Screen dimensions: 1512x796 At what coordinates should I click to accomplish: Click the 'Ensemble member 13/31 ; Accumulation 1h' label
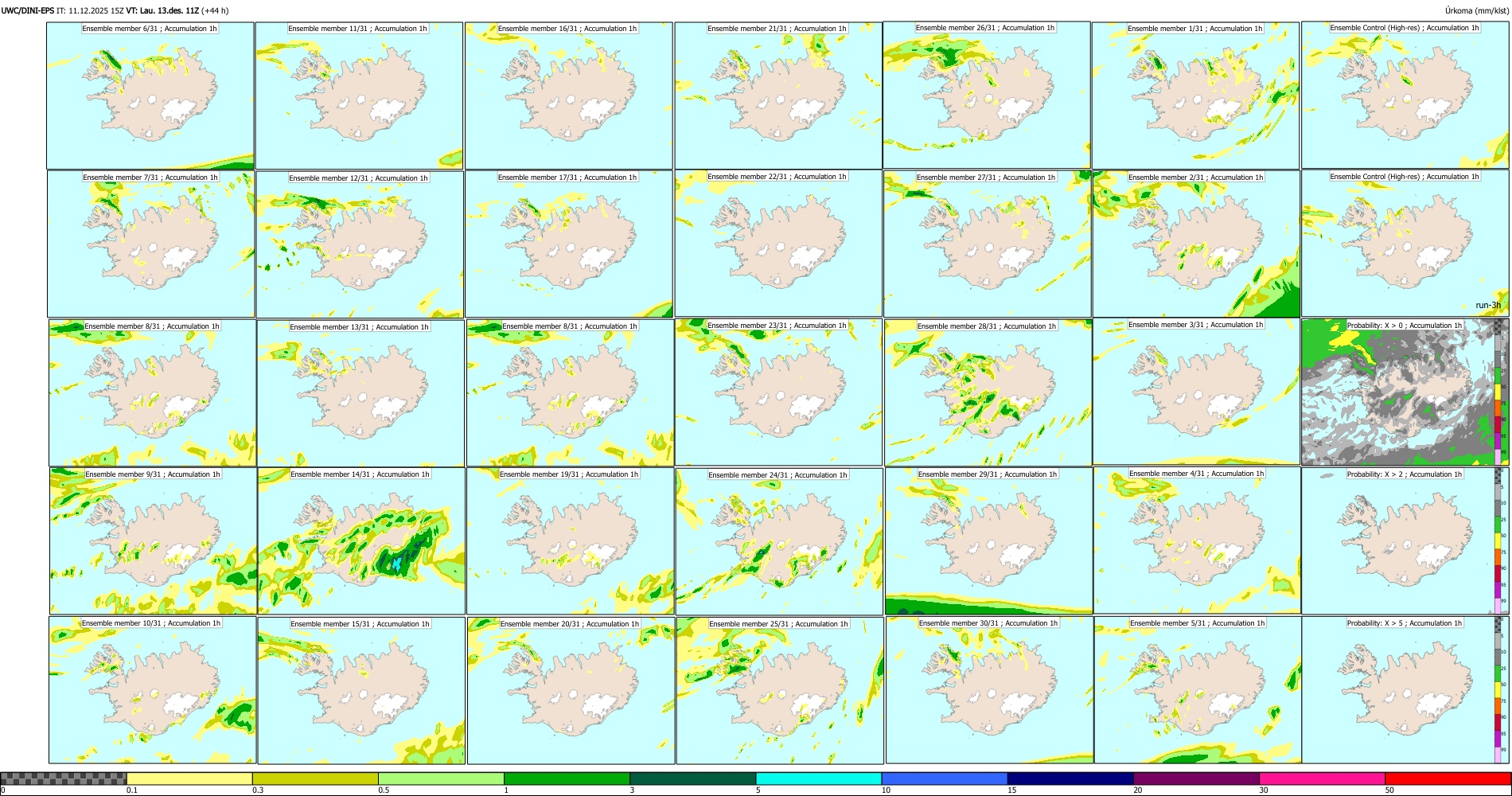coord(359,327)
